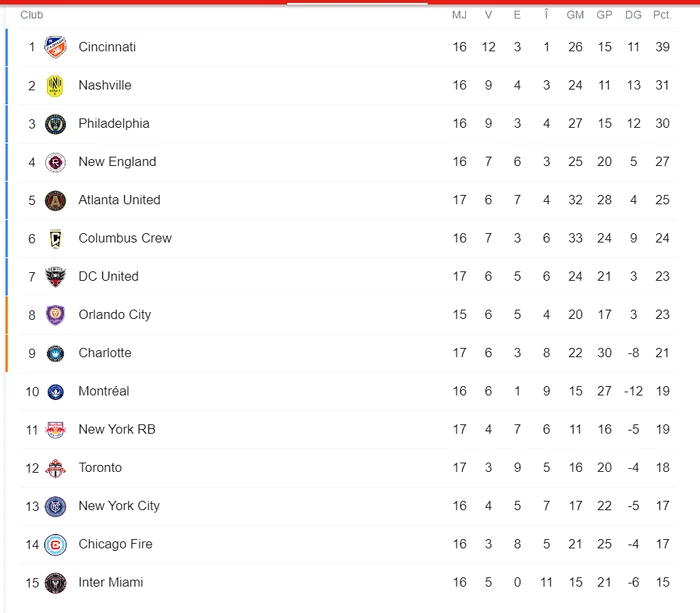The image size is (700, 613).
Task: Click the Inter Miami crest
Action: [x=55, y=583]
